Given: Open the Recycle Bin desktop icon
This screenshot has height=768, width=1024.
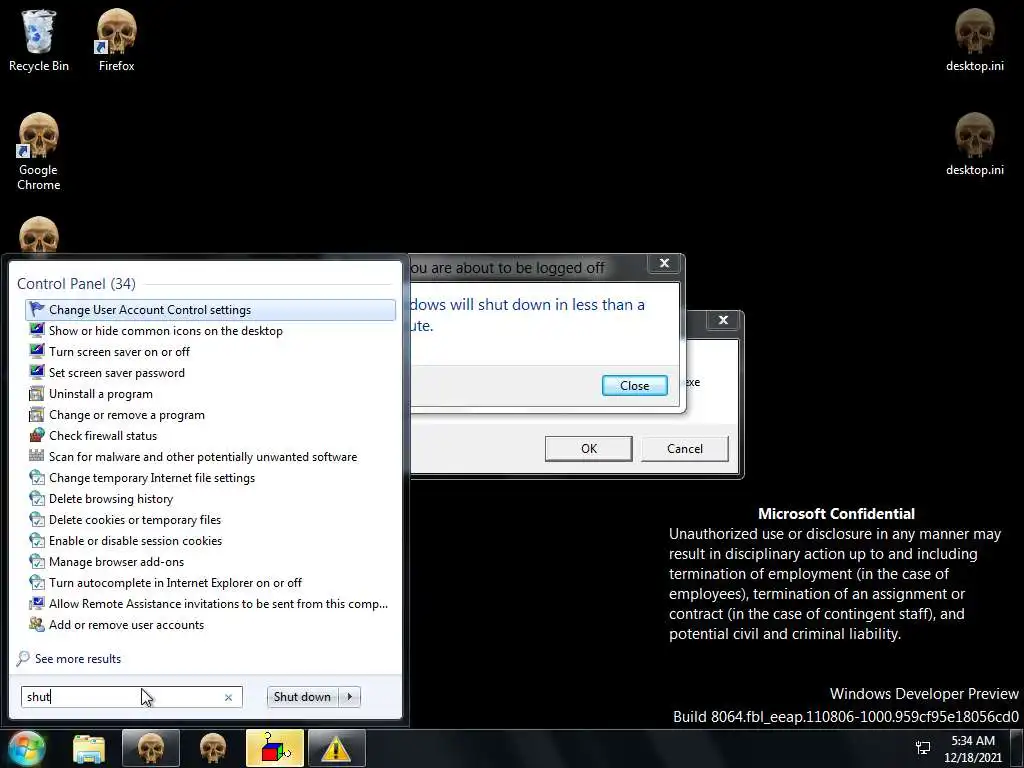Looking at the screenshot, I should [x=39, y=39].
